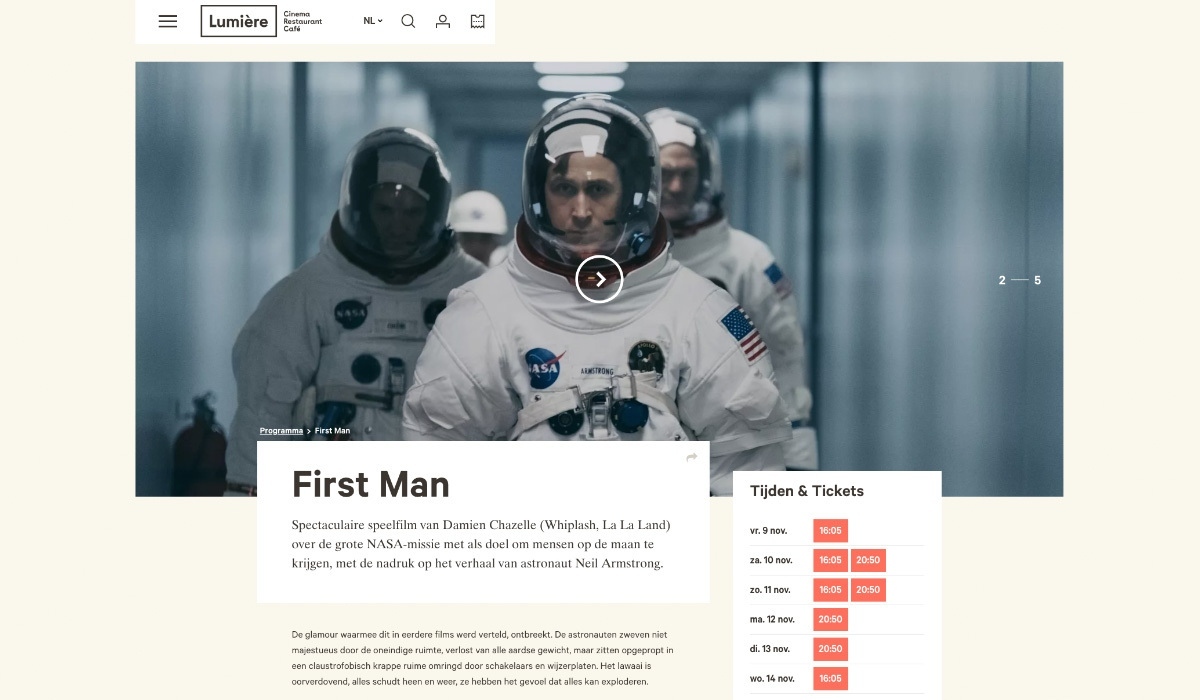This screenshot has height=700, width=1200.
Task: Click the 'za. 10 nov.' date label
Action: coord(772,560)
